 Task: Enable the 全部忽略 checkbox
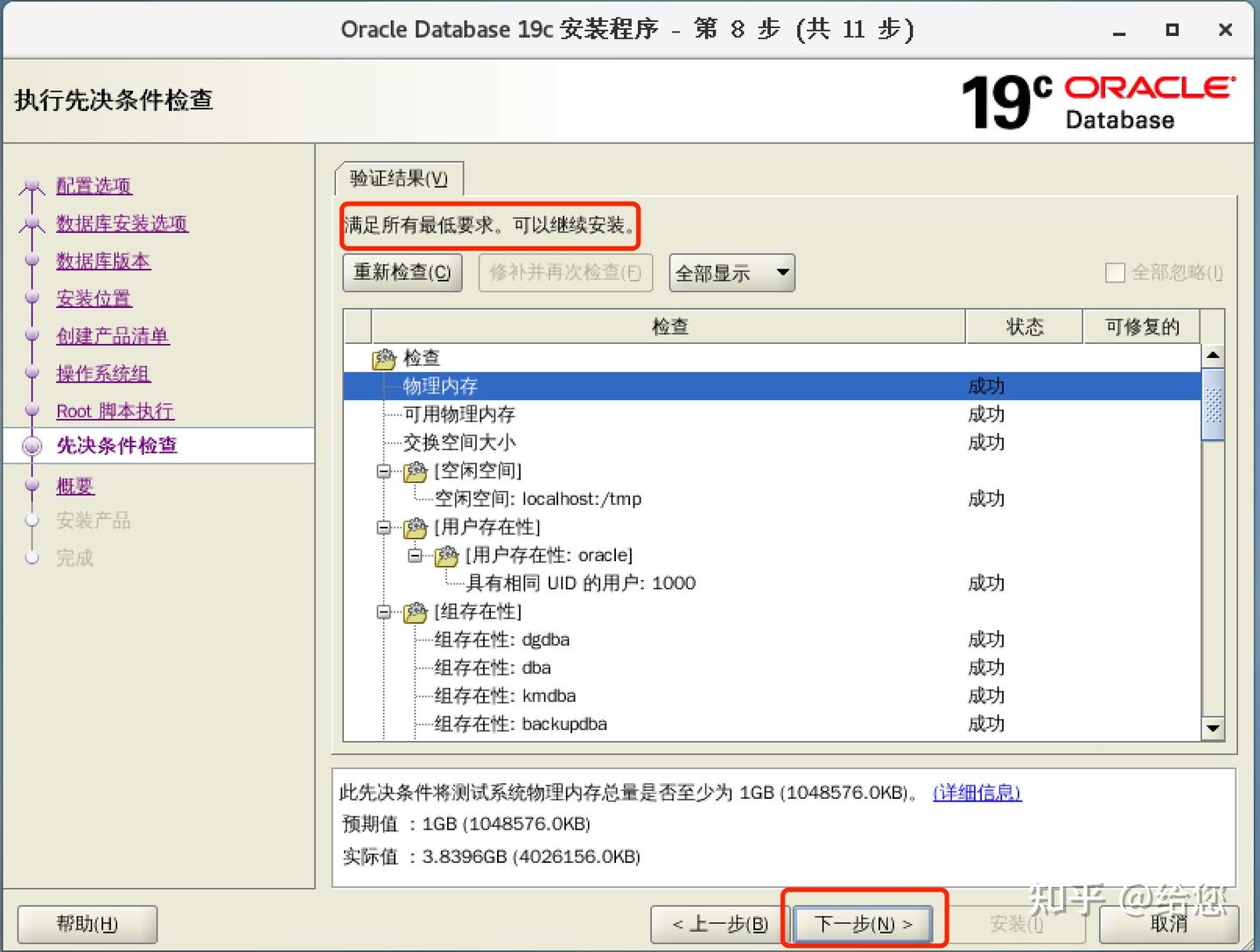tap(1116, 273)
